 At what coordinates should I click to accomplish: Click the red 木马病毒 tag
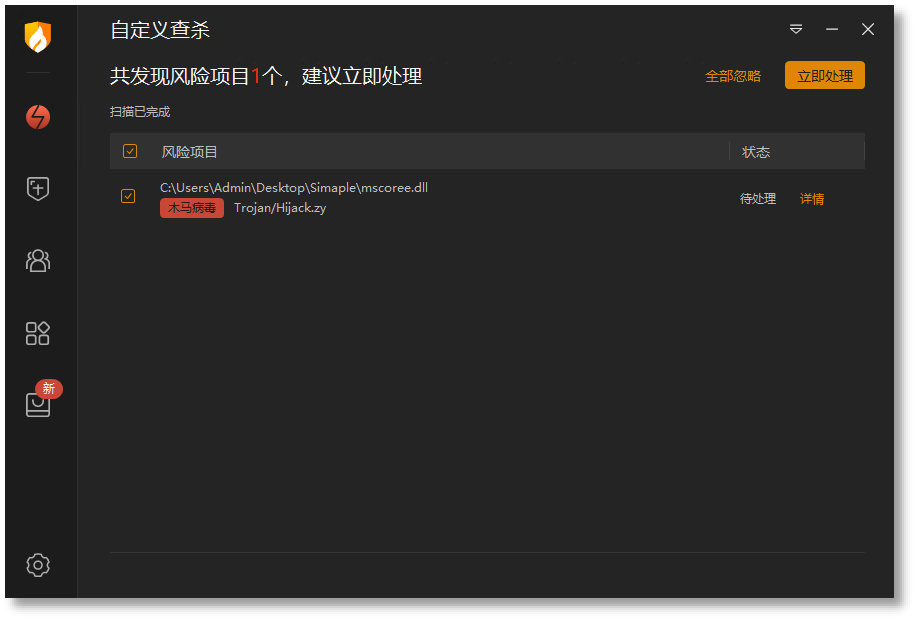192,208
